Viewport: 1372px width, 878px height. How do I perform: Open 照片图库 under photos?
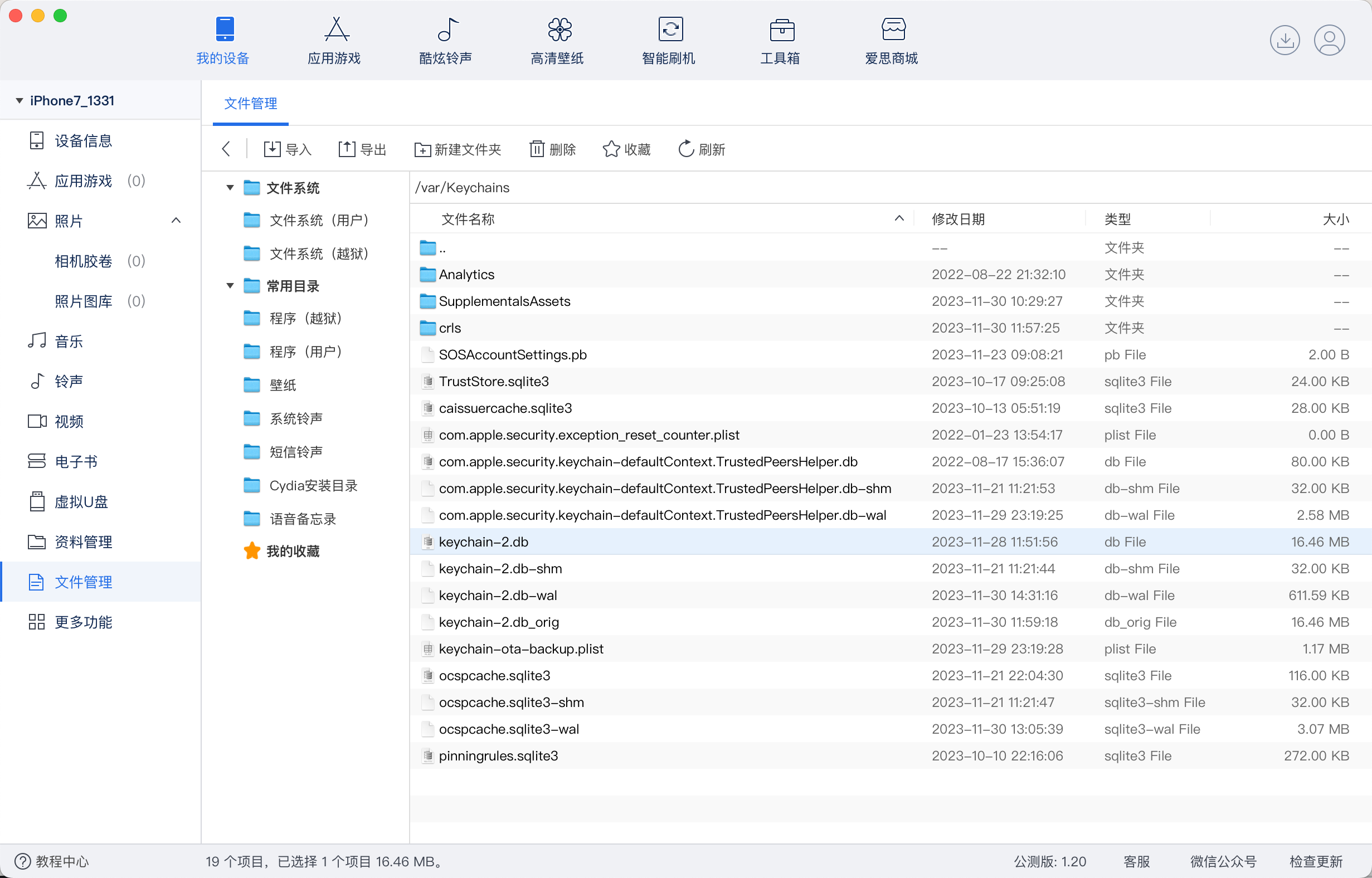click(100, 301)
